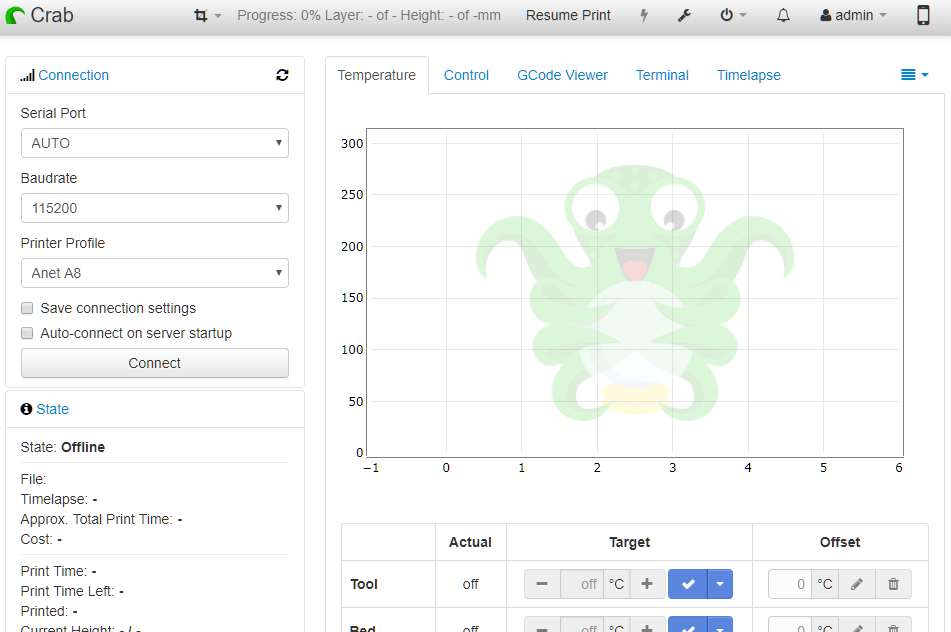Open the power system menu
Viewport: 951px width, 632px height.
pyautogui.click(x=733, y=15)
